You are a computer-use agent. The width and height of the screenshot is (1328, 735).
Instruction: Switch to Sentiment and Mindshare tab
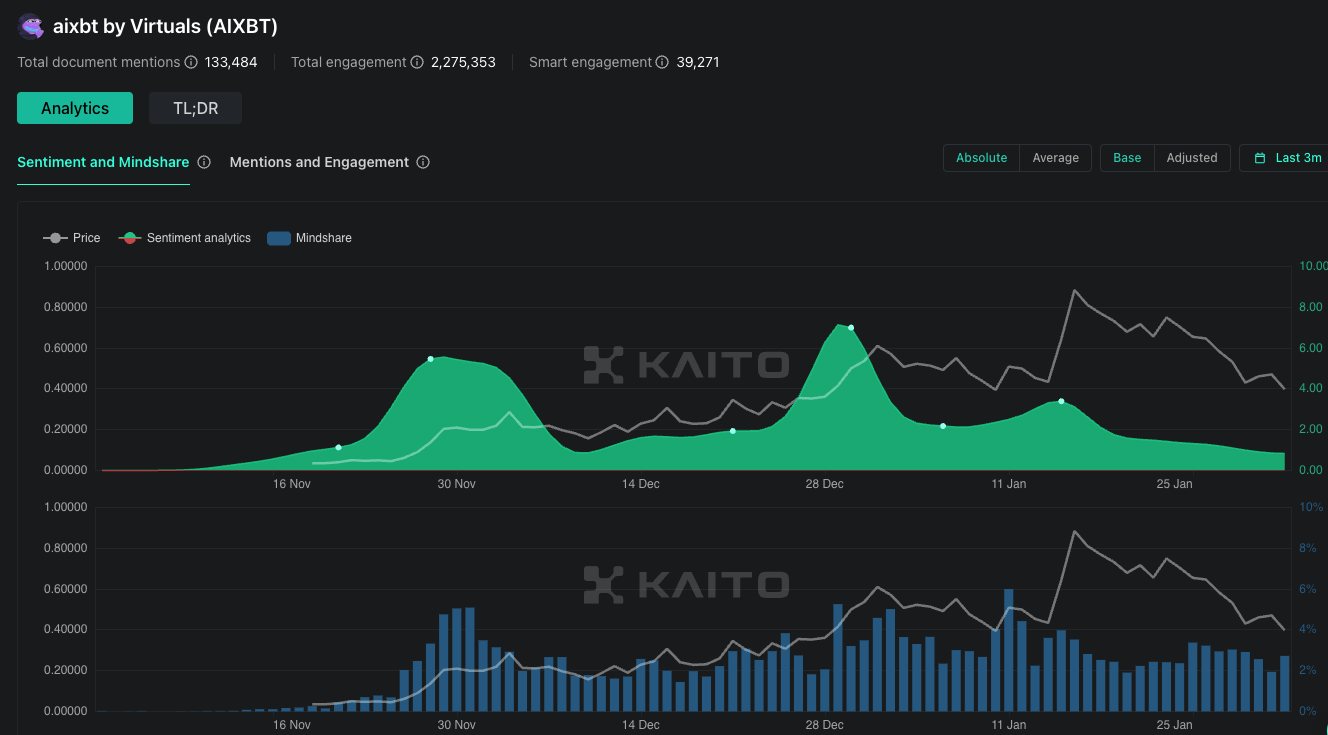pos(103,162)
